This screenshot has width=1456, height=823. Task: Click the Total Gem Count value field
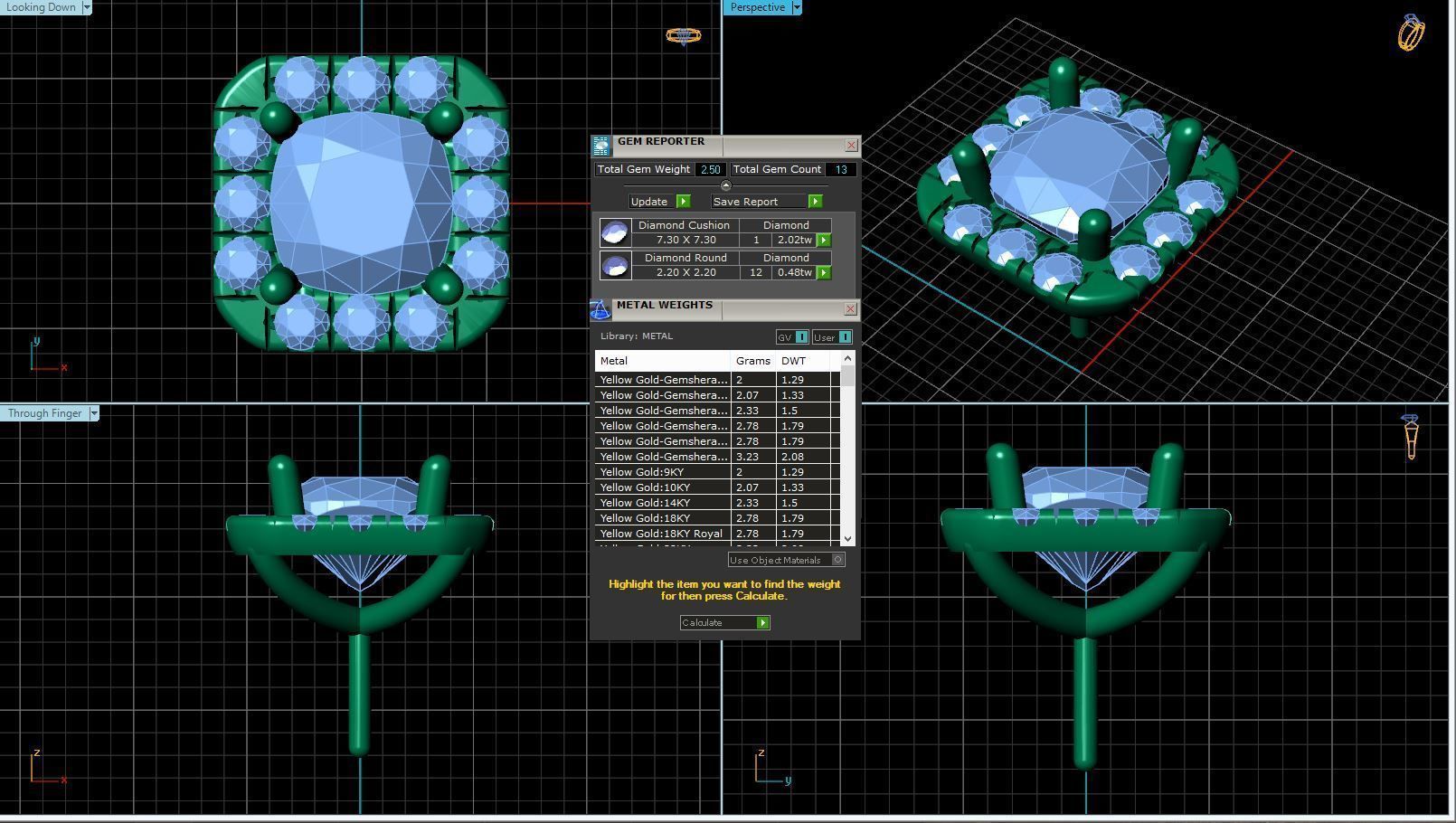841,170
